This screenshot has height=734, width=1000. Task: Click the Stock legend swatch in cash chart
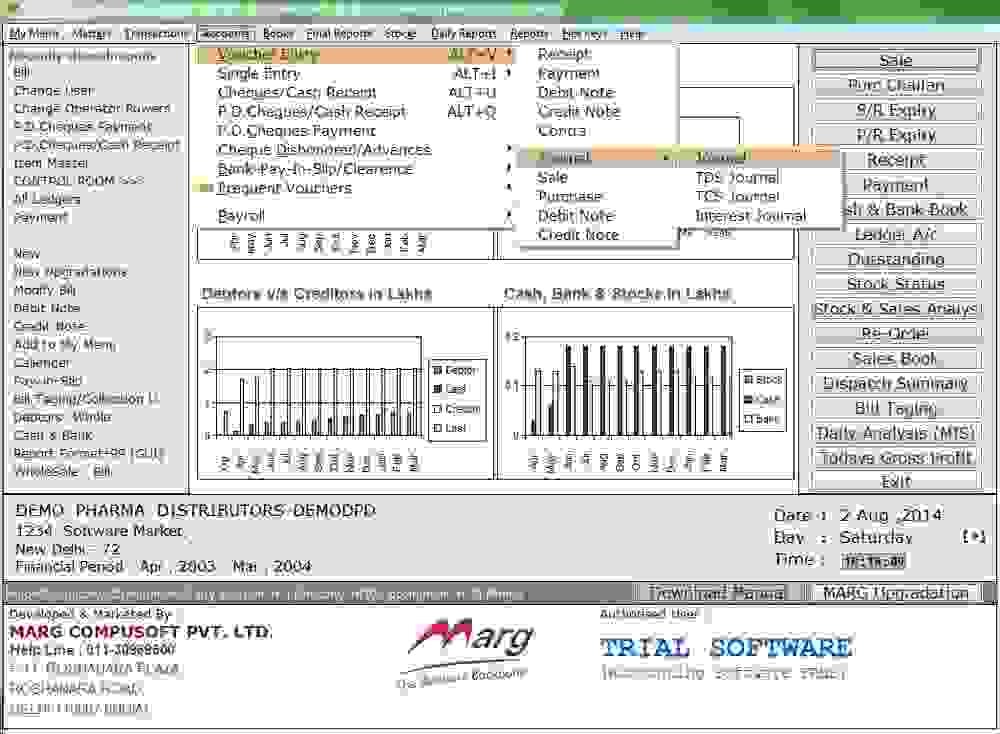[x=748, y=379]
